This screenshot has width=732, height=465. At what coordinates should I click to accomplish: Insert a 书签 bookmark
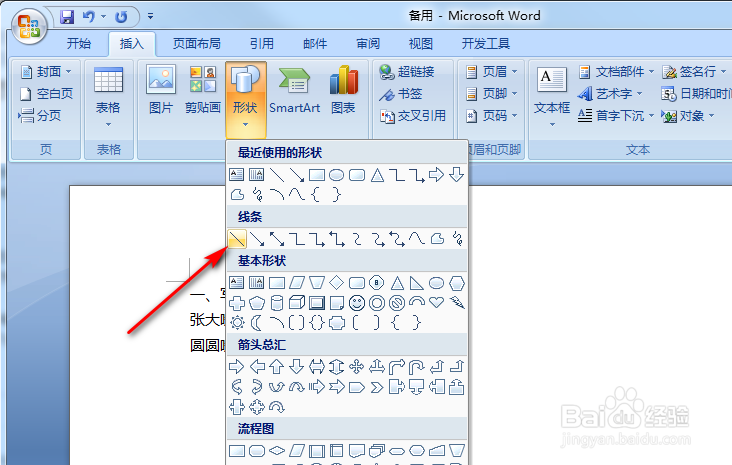(401, 94)
